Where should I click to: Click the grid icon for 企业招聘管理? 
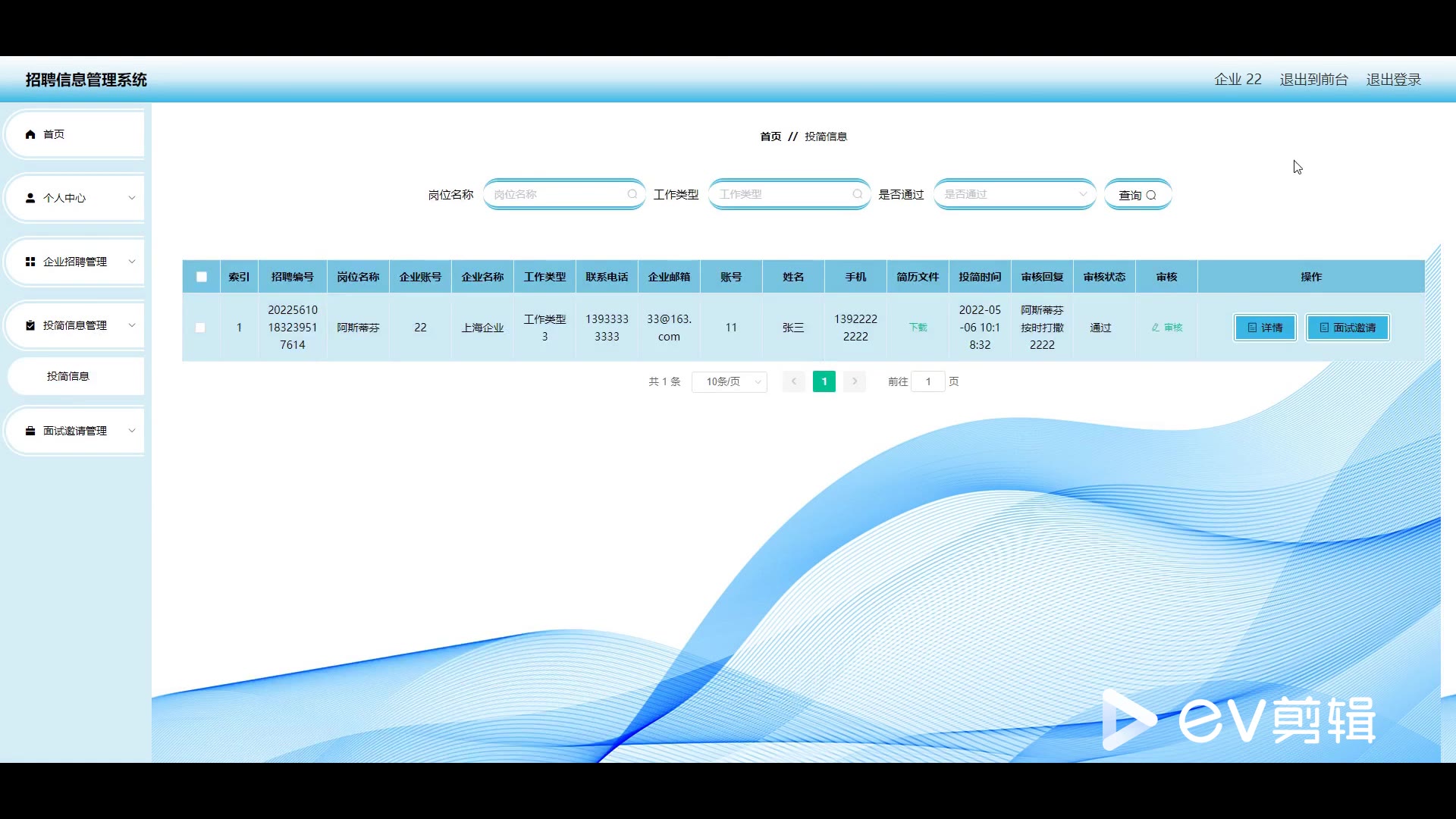point(30,262)
